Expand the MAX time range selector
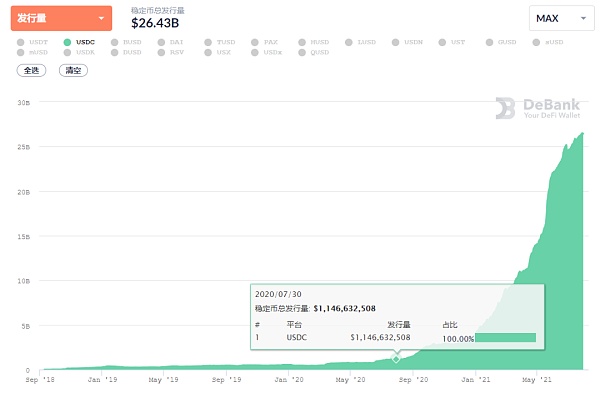The image size is (600, 399). coord(561,18)
